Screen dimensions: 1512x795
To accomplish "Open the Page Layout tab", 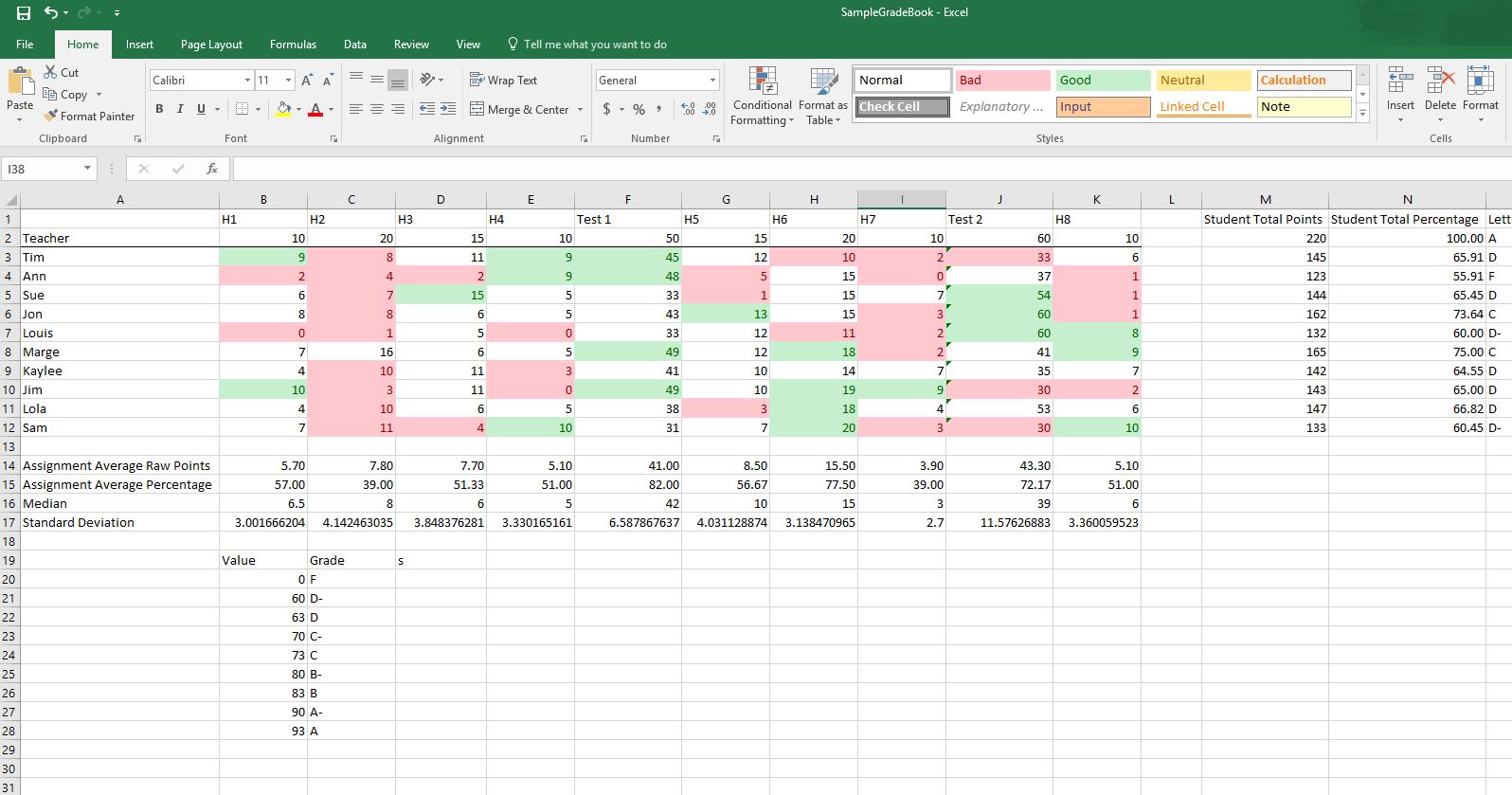I will point(211,45).
